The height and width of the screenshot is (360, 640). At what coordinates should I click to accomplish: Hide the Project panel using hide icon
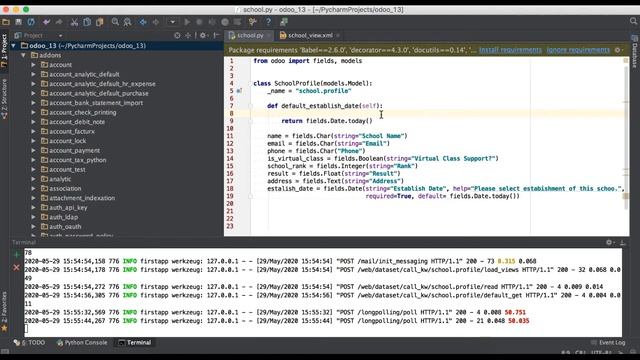tap(216, 36)
